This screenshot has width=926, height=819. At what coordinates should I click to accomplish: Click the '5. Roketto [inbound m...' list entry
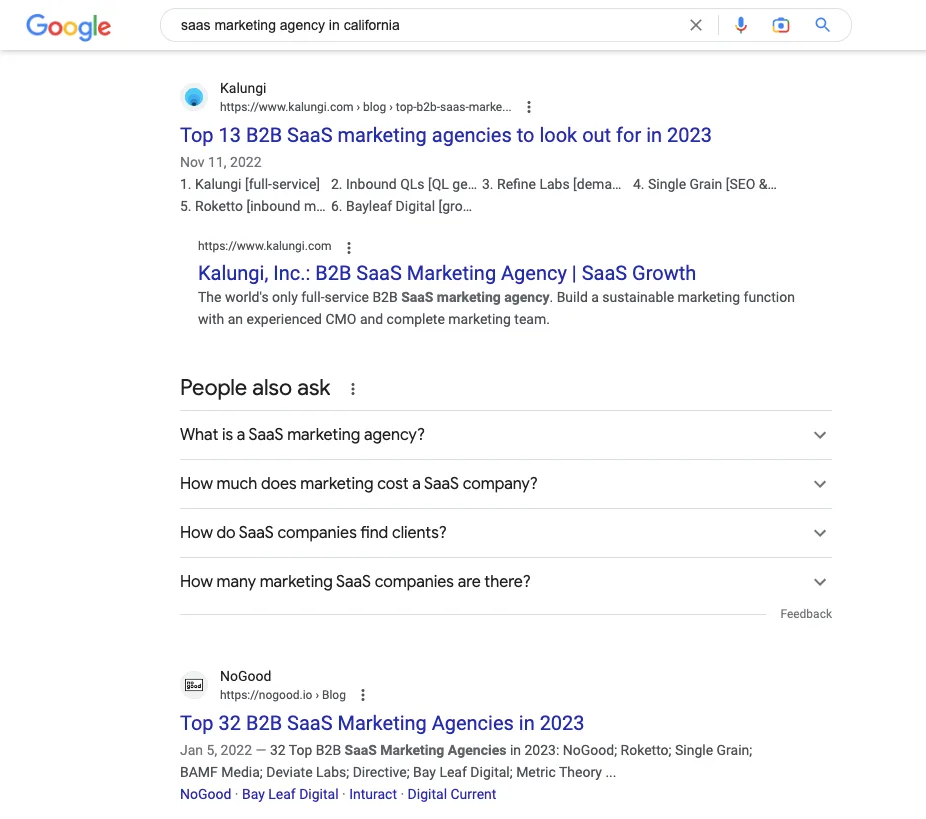(253, 207)
